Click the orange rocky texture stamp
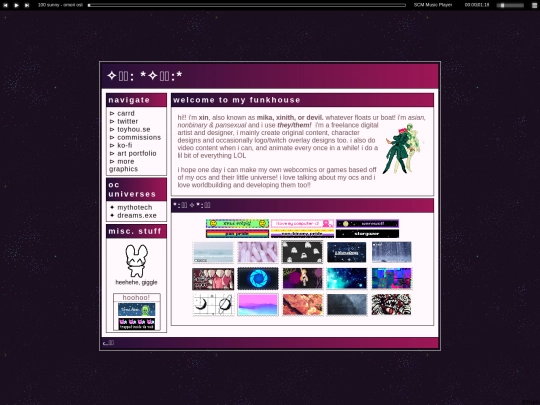Screen dimensions: 540x405 coord(302,305)
